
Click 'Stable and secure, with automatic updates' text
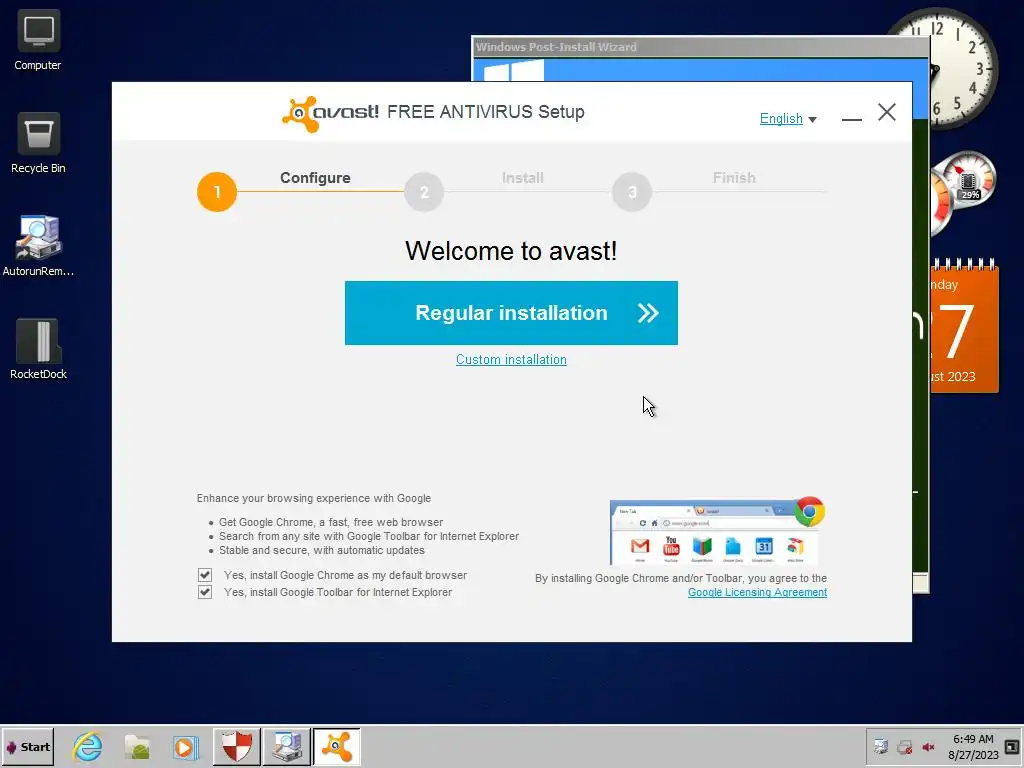(x=321, y=551)
